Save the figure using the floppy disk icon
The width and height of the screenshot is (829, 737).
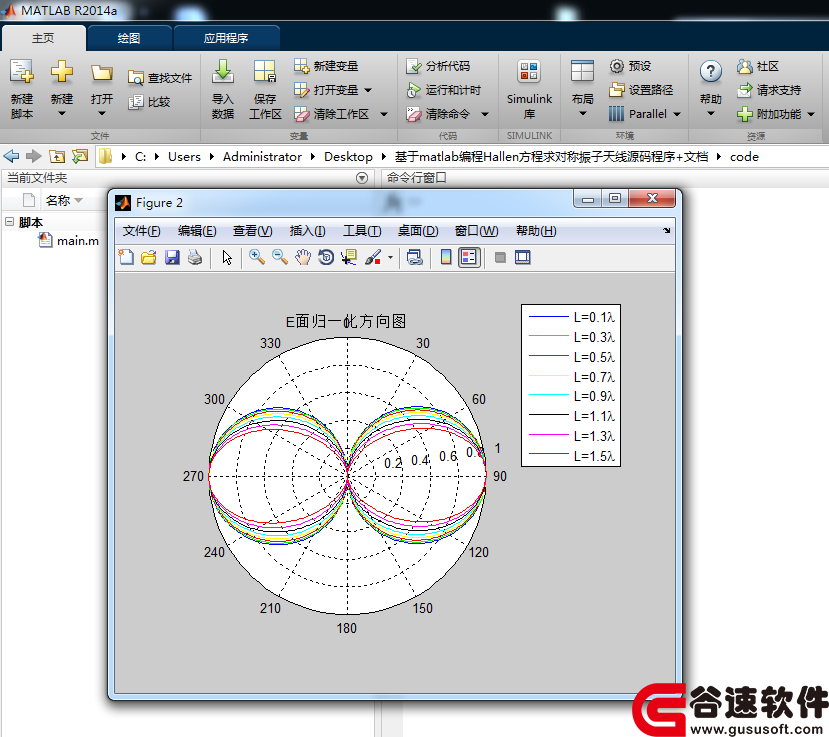pos(172,257)
